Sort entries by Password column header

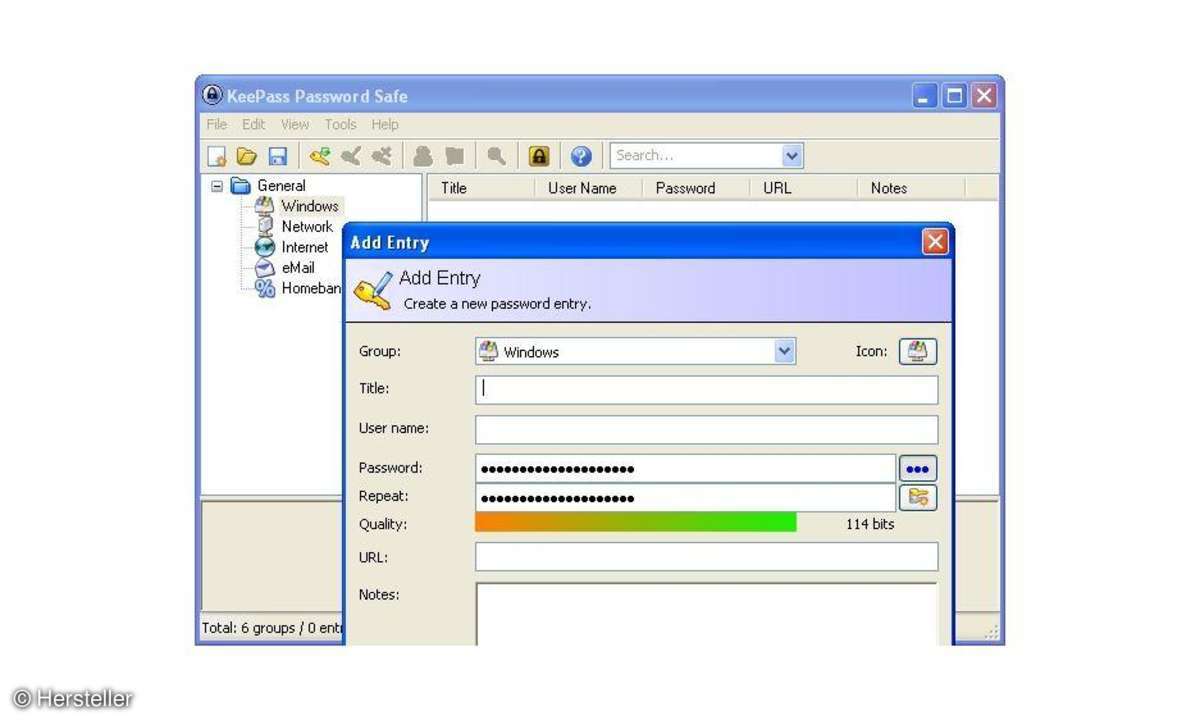pos(697,188)
